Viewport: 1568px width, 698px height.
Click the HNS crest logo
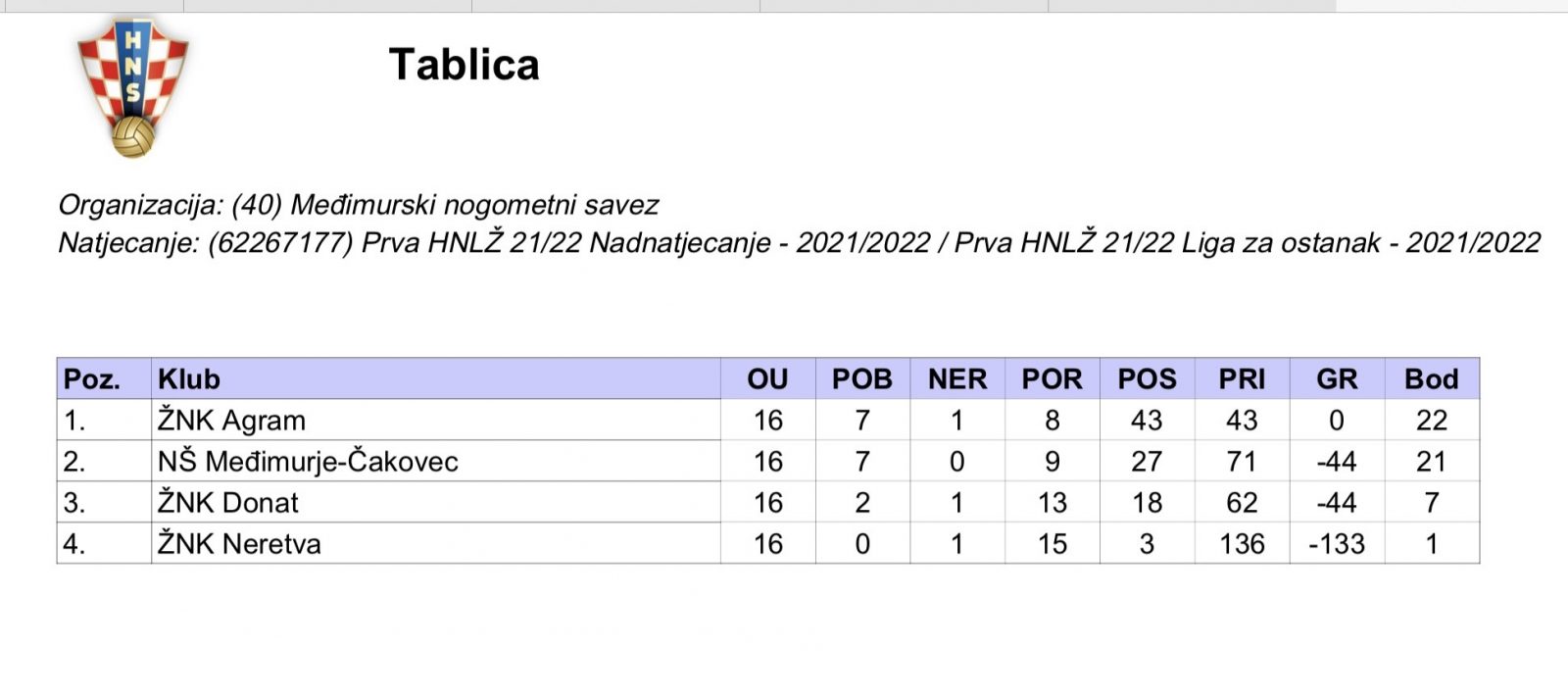pyautogui.click(x=133, y=88)
